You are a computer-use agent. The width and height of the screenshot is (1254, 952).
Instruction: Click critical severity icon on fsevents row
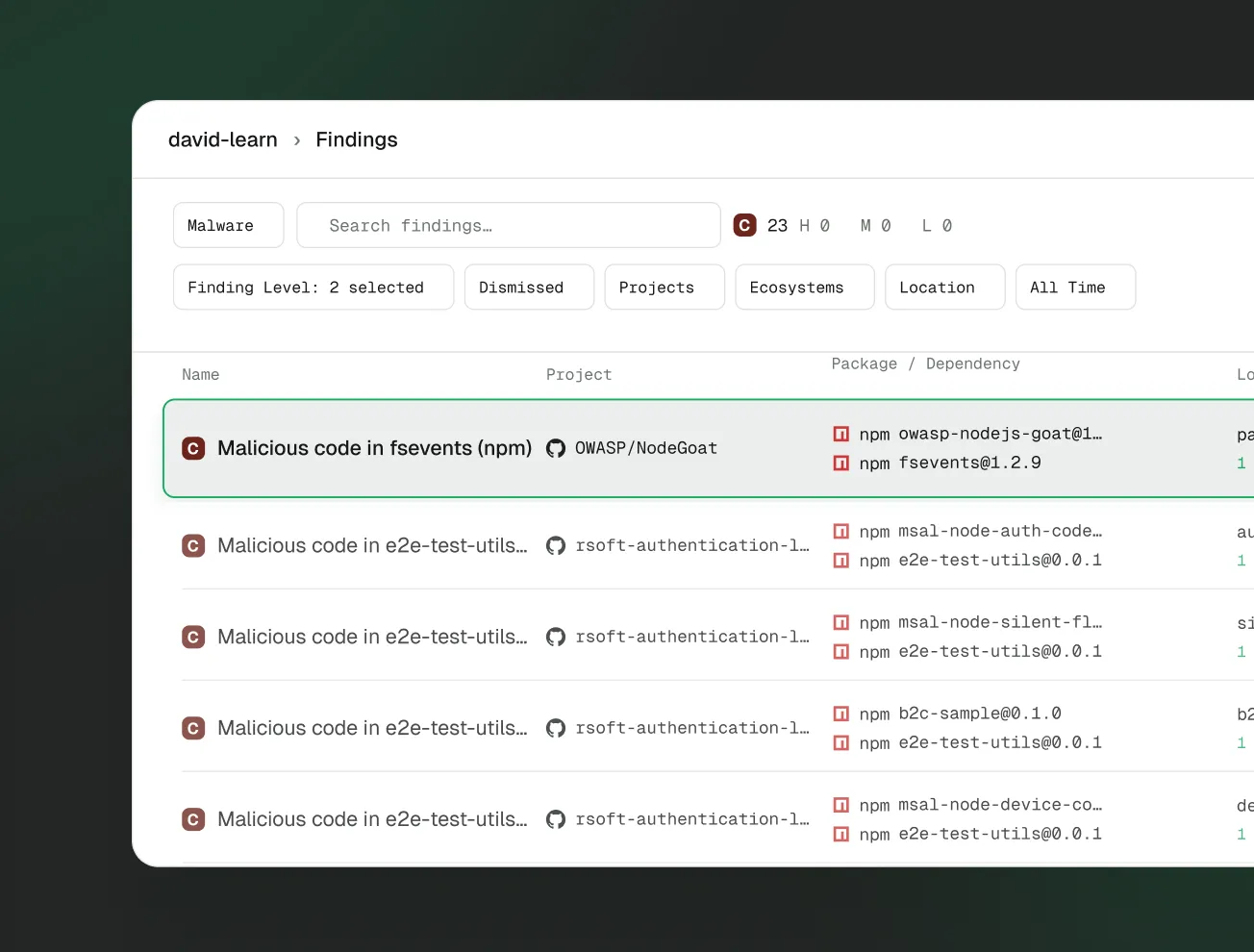tap(193, 448)
